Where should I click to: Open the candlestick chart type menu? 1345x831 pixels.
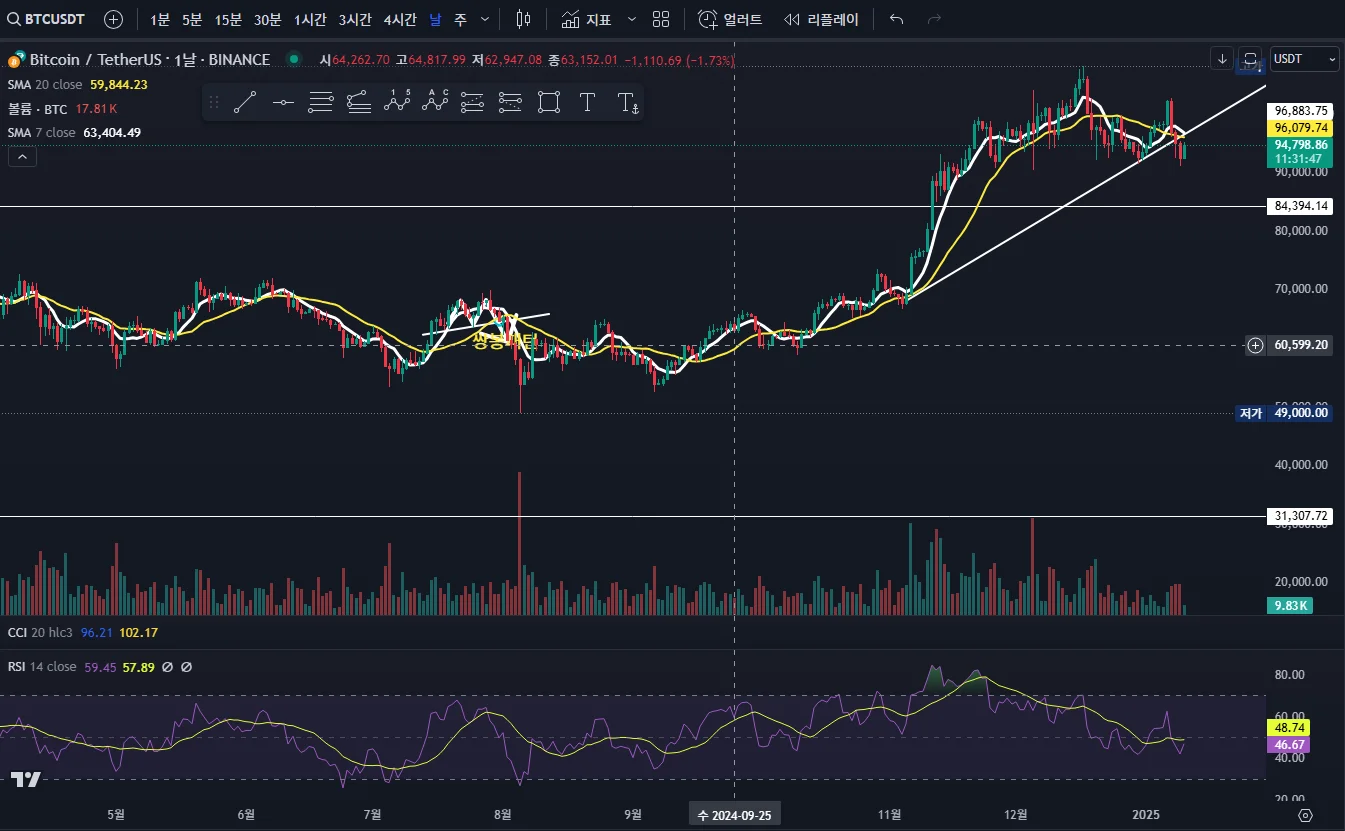523,19
